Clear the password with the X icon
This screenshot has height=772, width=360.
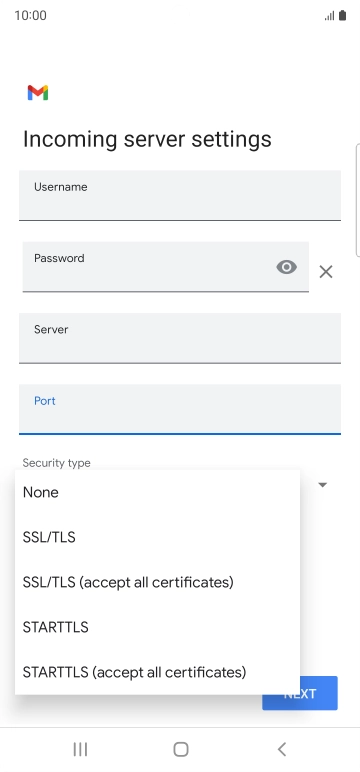326,272
